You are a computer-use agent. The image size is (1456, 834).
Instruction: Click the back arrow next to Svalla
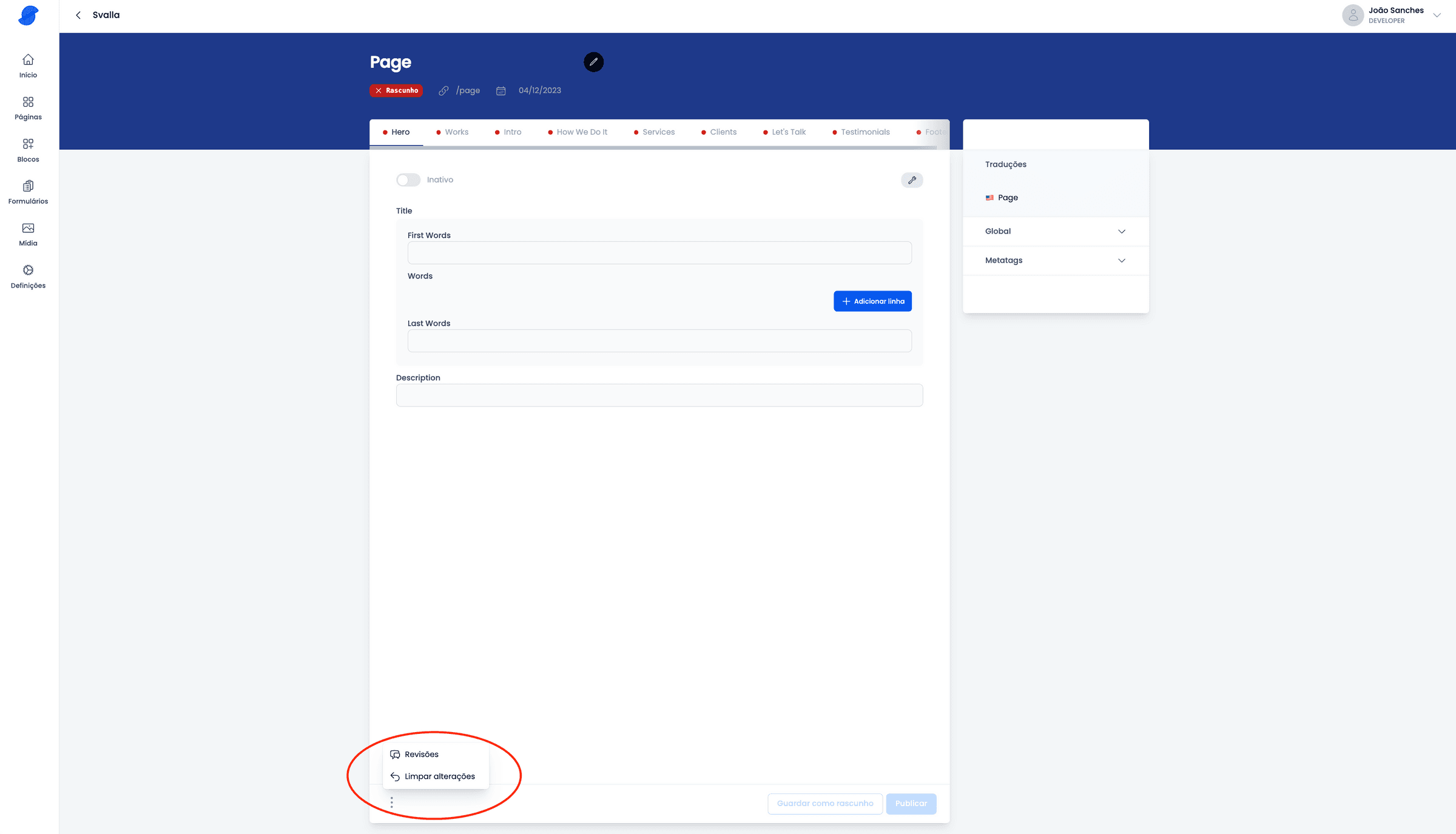click(78, 15)
